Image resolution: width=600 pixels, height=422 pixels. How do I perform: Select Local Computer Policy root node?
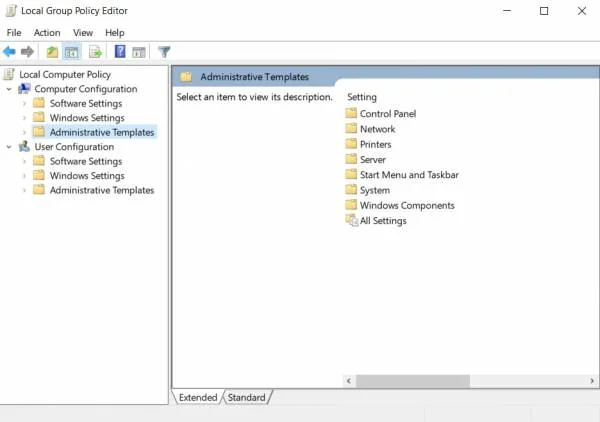(65, 74)
